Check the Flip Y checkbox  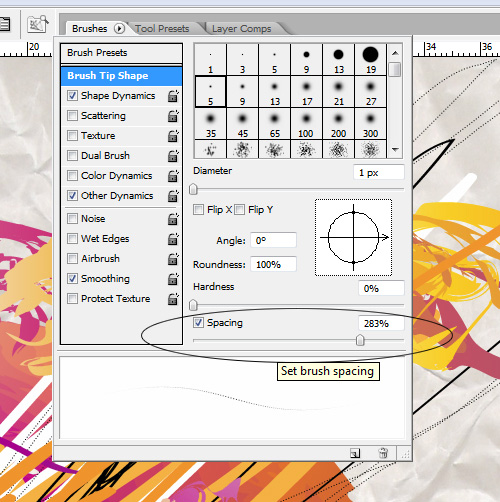click(x=239, y=210)
